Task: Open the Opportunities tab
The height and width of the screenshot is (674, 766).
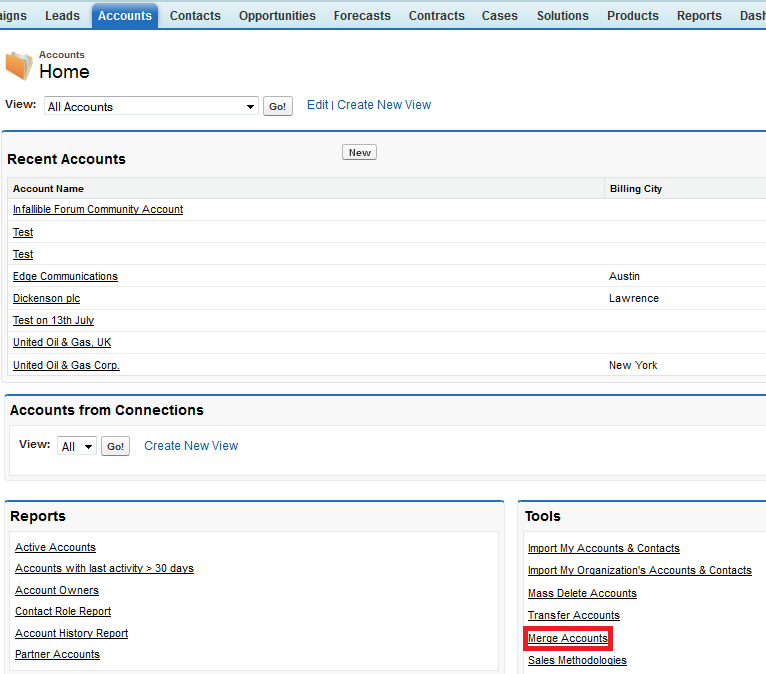Action: [x=277, y=16]
